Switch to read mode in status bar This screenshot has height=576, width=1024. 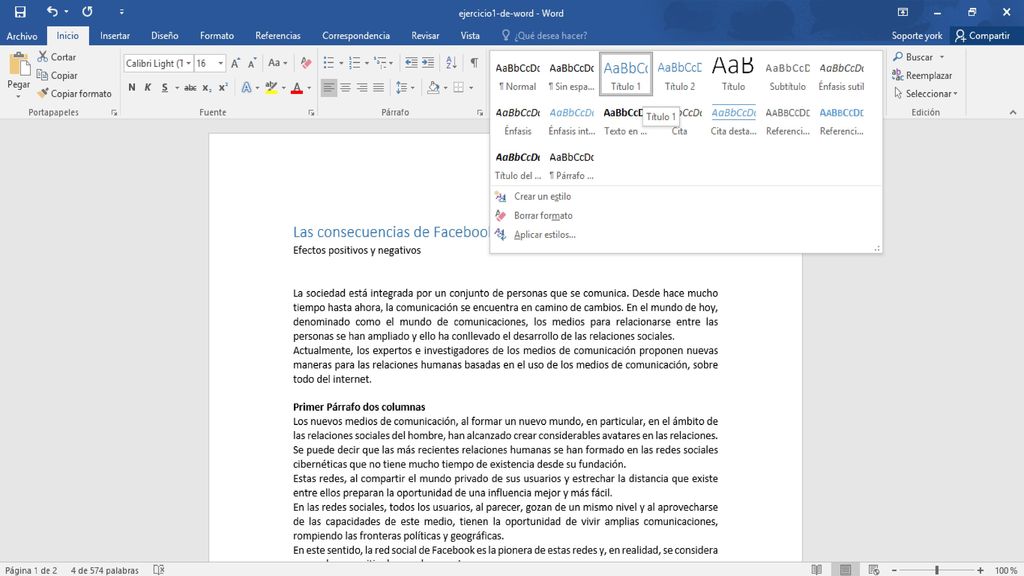(x=816, y=570)
